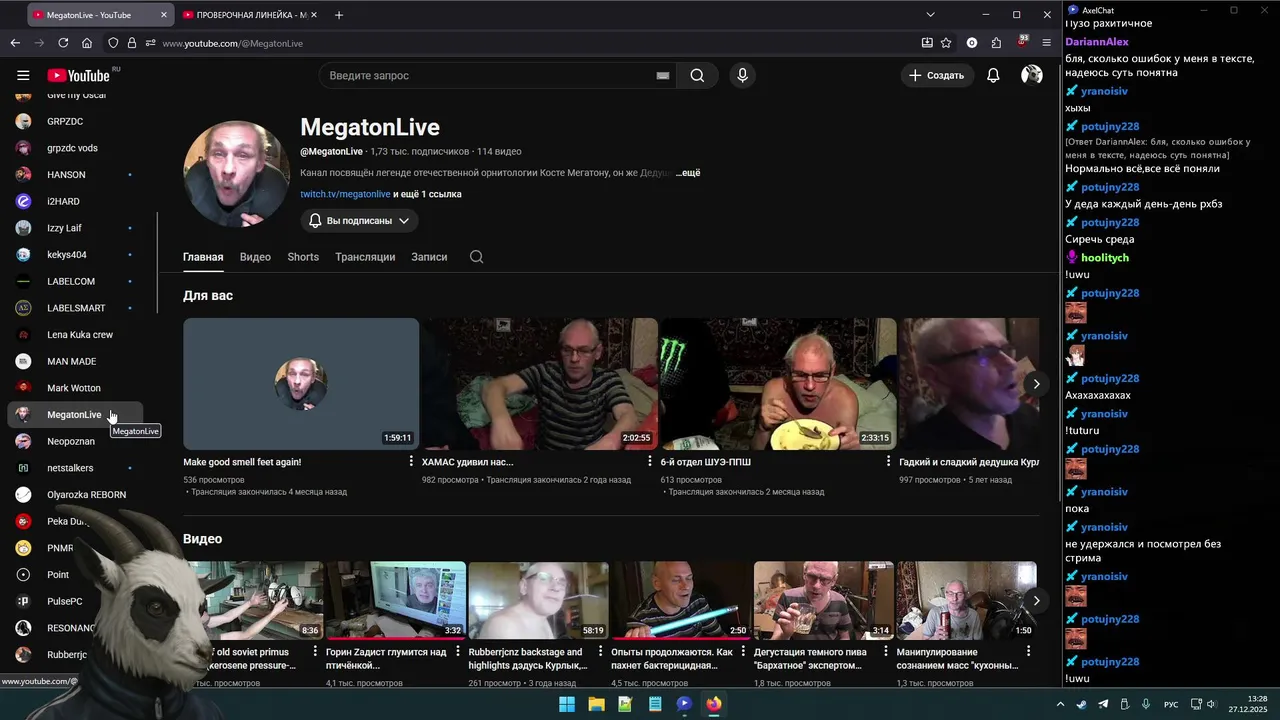Open the subscription "Вы подписаны" dropdown
Screen dimensions: 1280x720
coord(359,220)
